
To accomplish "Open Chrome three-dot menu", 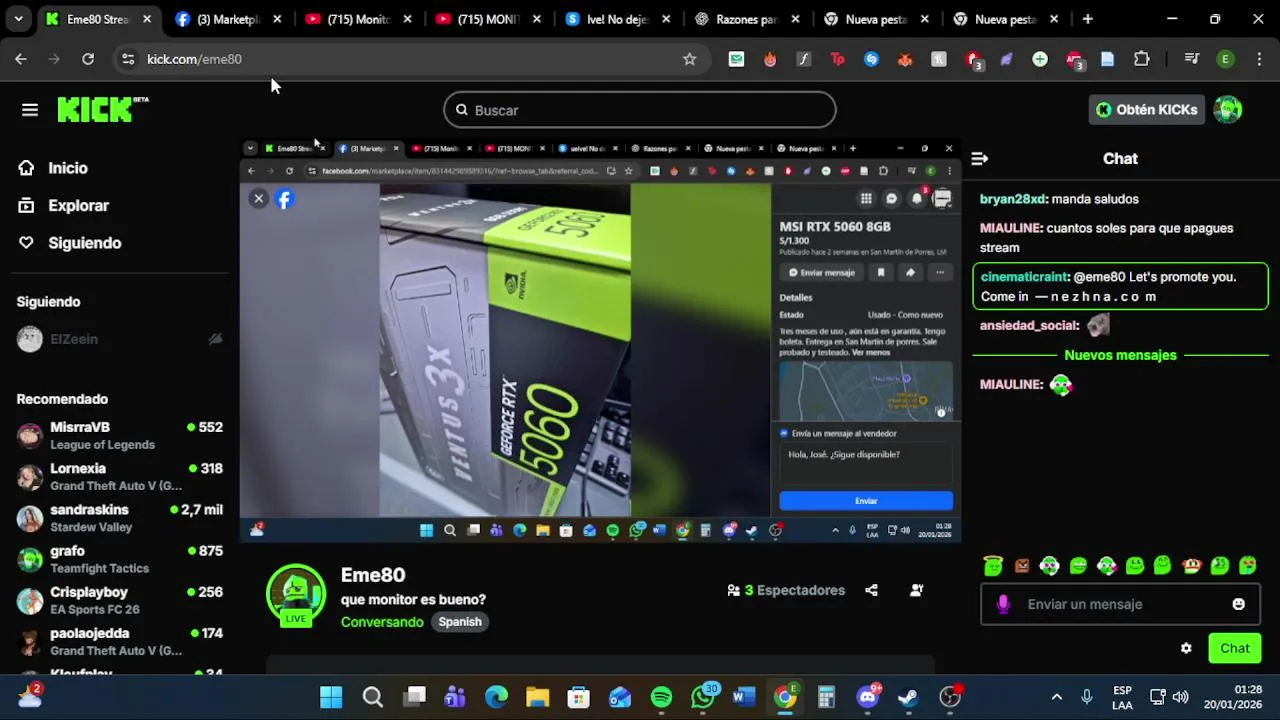I will (1258, 59).
